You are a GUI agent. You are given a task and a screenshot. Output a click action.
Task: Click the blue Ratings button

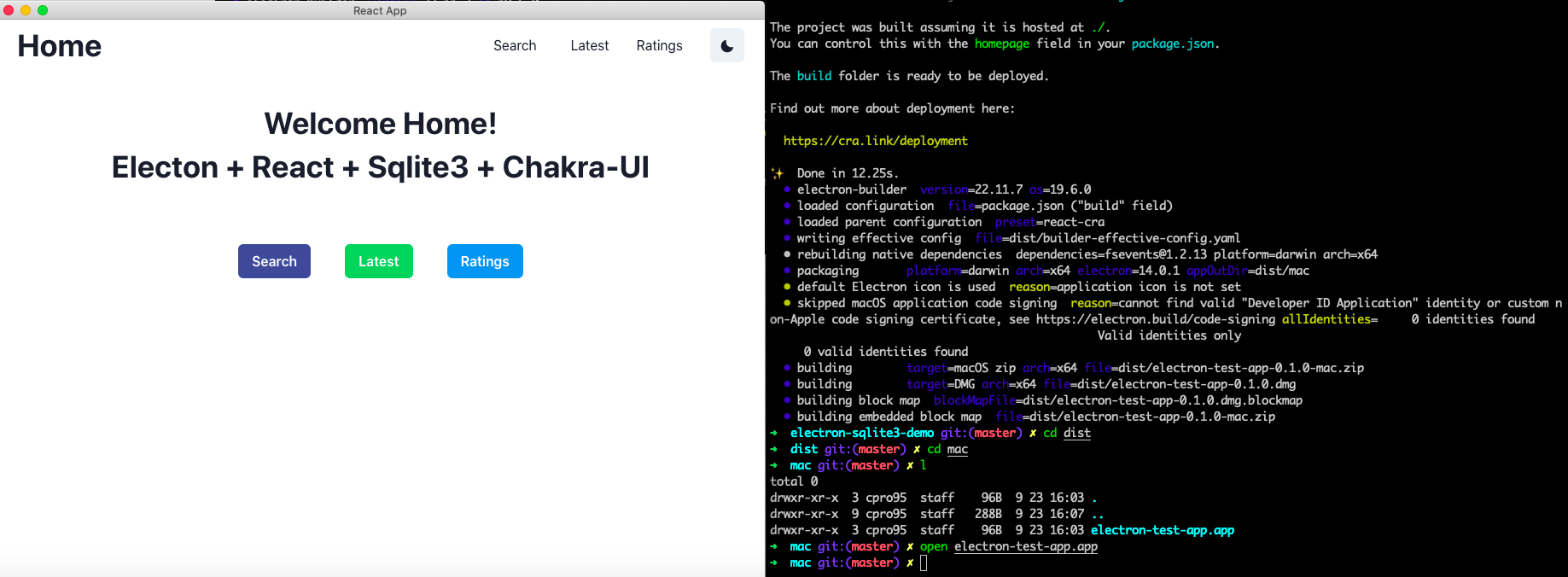click(x=485, y=261)
